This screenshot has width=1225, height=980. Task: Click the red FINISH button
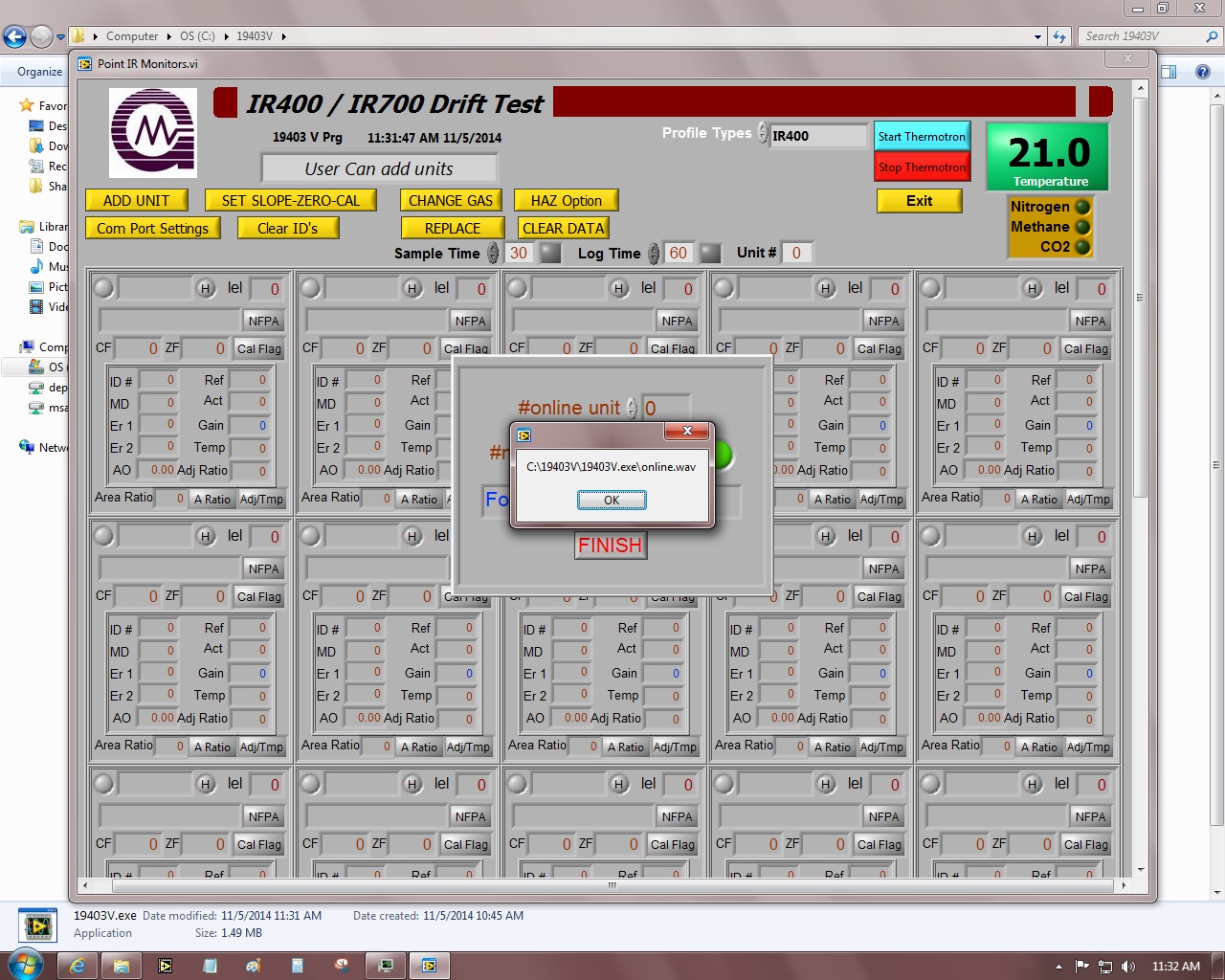[610, 546]
